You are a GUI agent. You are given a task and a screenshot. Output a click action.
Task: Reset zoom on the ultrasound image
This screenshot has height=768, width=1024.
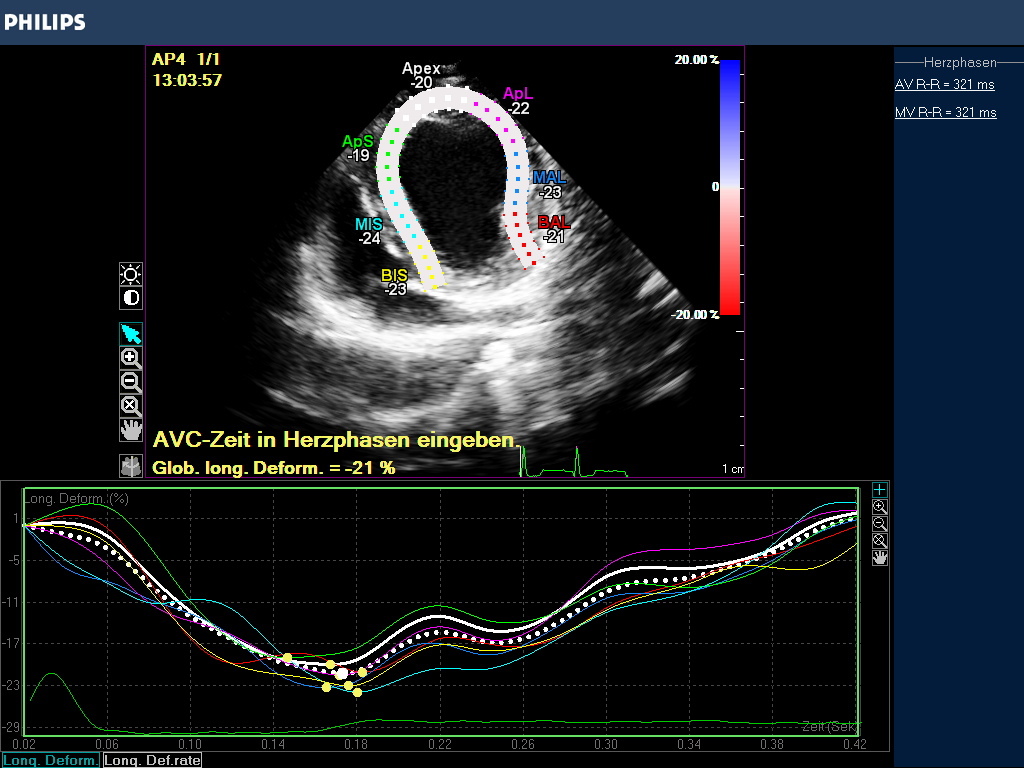[x=131, y=406]
